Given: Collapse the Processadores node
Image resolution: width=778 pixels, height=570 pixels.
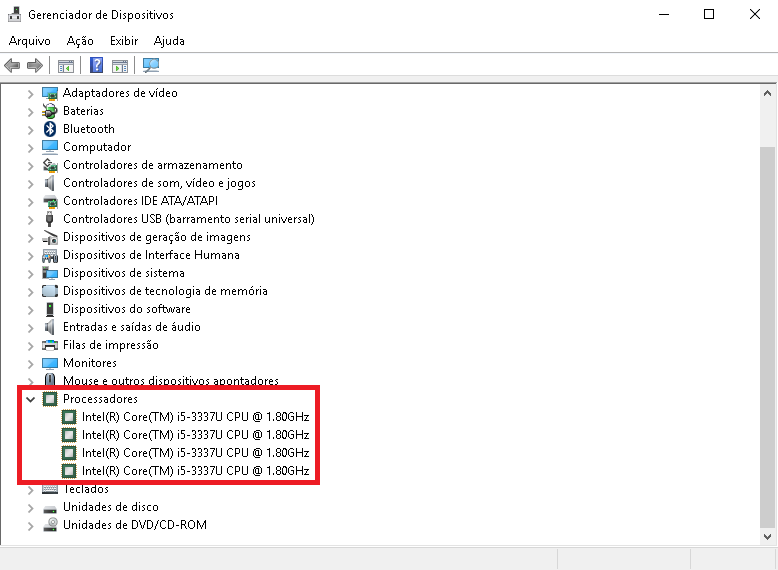Looking at the screenshot, I should (30, 399).
